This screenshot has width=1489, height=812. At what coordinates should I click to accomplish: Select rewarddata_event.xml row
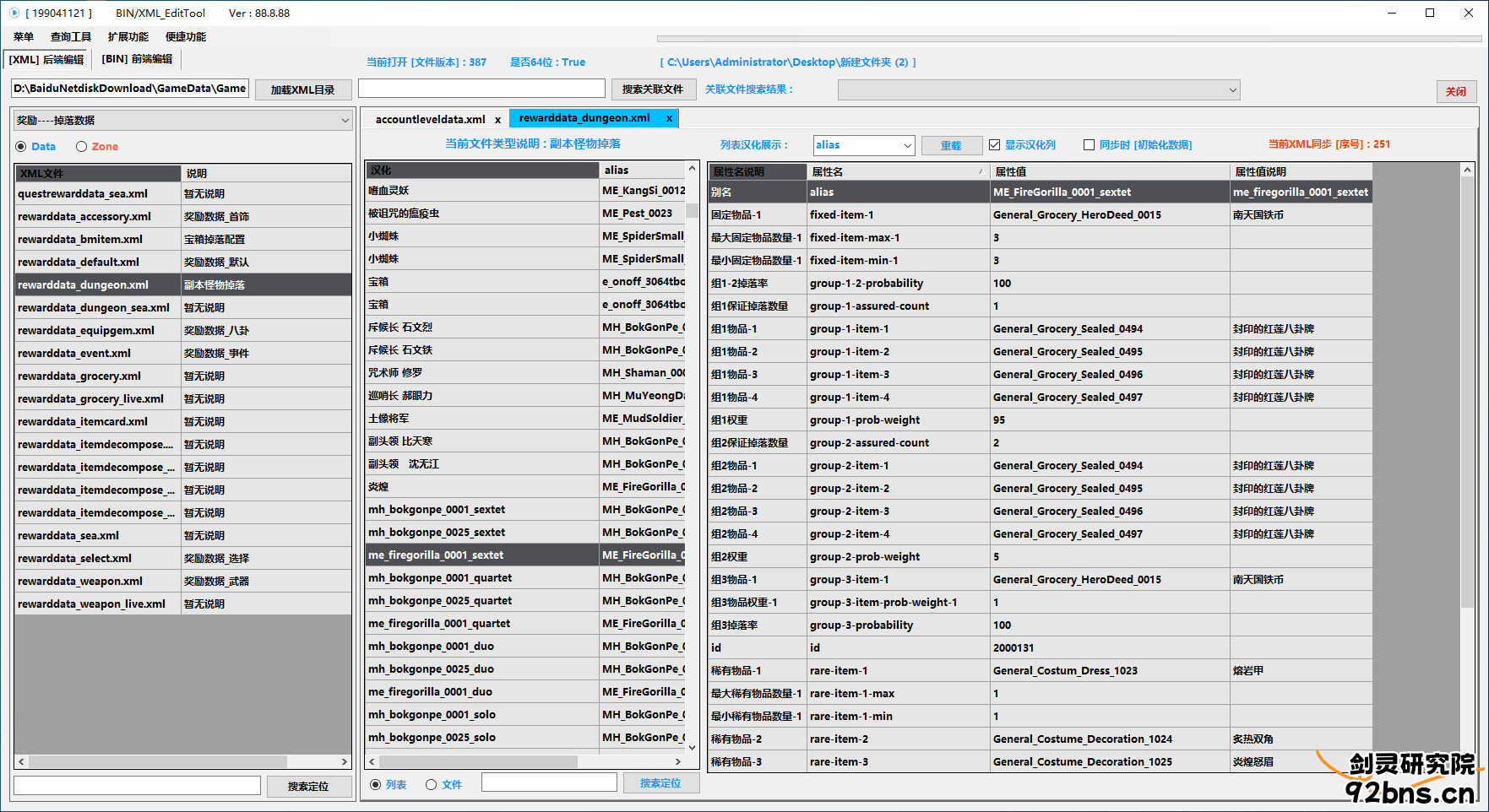(x=183, y=353)
